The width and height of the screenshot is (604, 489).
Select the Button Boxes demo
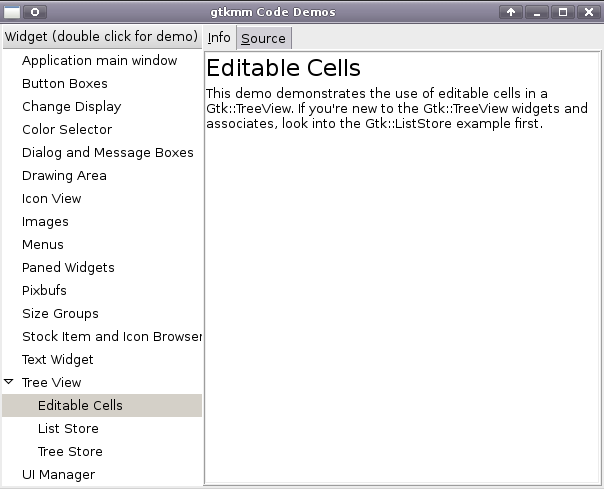click(64, 84)
